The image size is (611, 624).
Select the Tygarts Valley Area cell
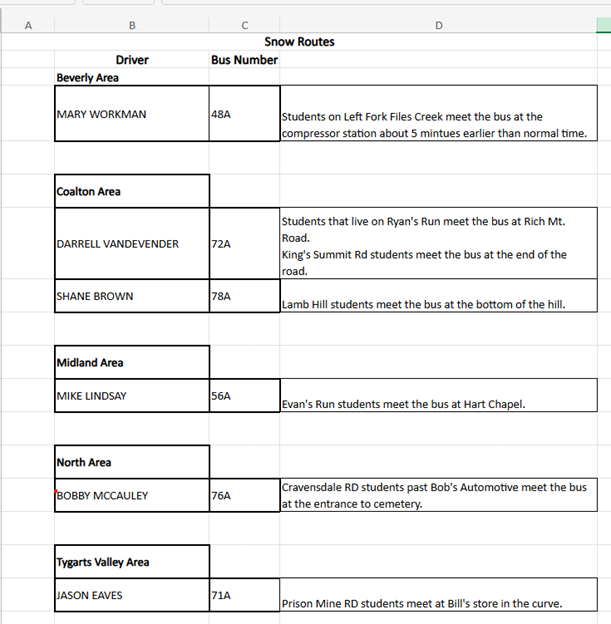(x=131, y=561)
